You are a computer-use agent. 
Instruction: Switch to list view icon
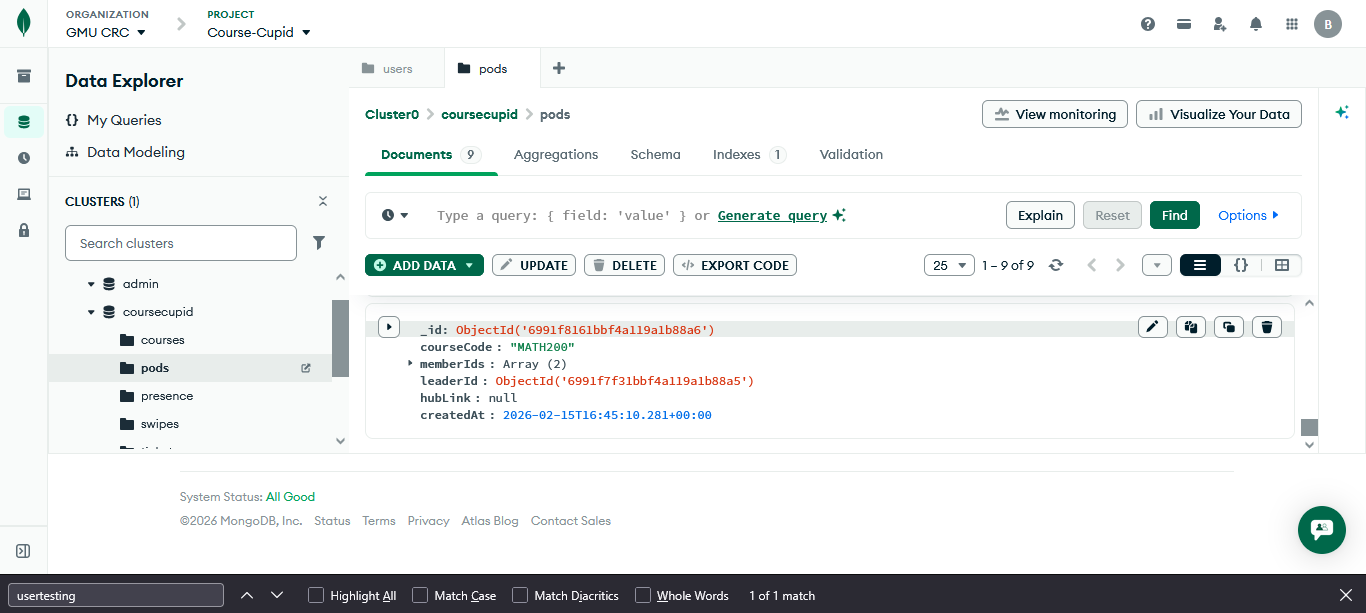coord(1200,265)
